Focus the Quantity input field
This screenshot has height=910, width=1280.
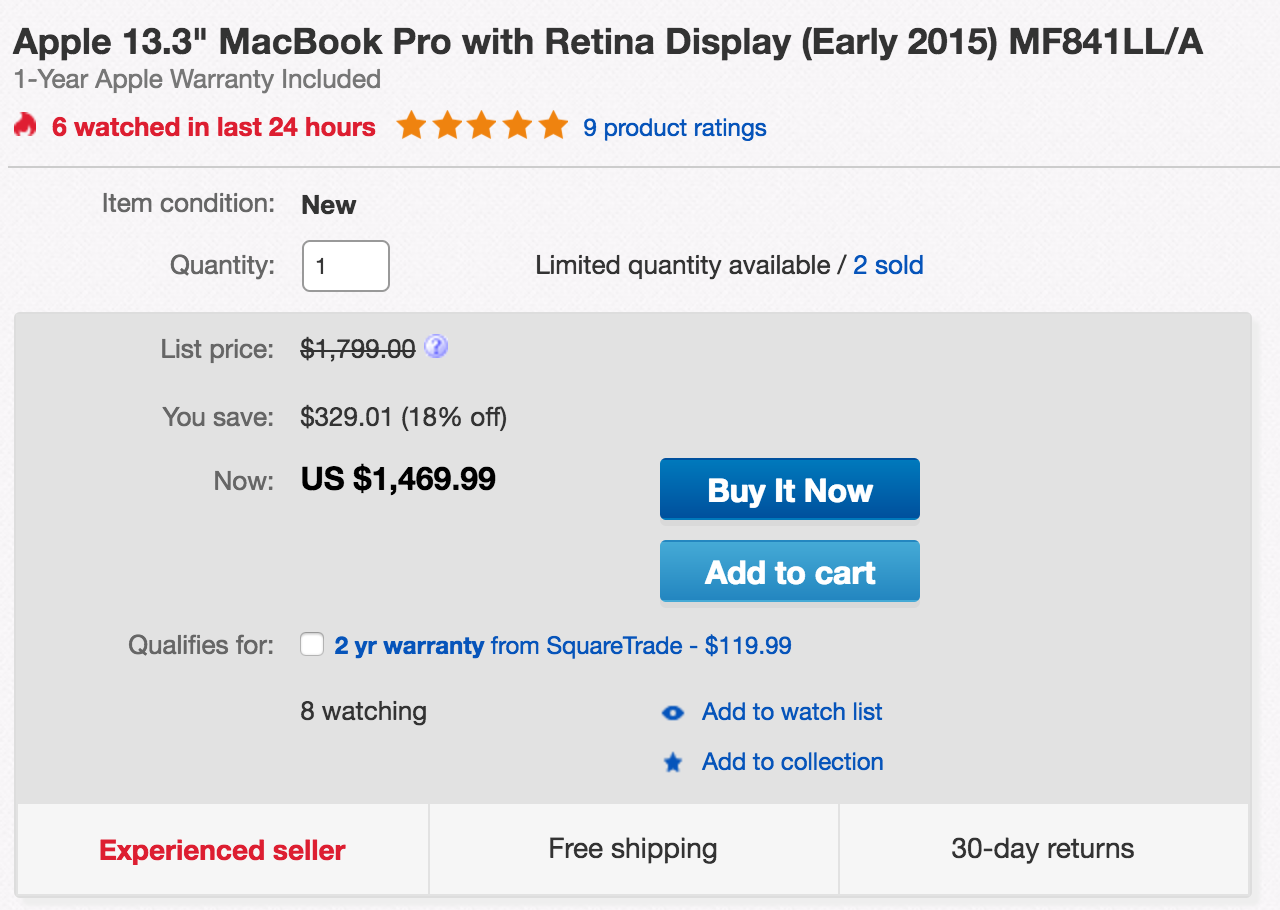pyautogui.click(x=346, y=266)
